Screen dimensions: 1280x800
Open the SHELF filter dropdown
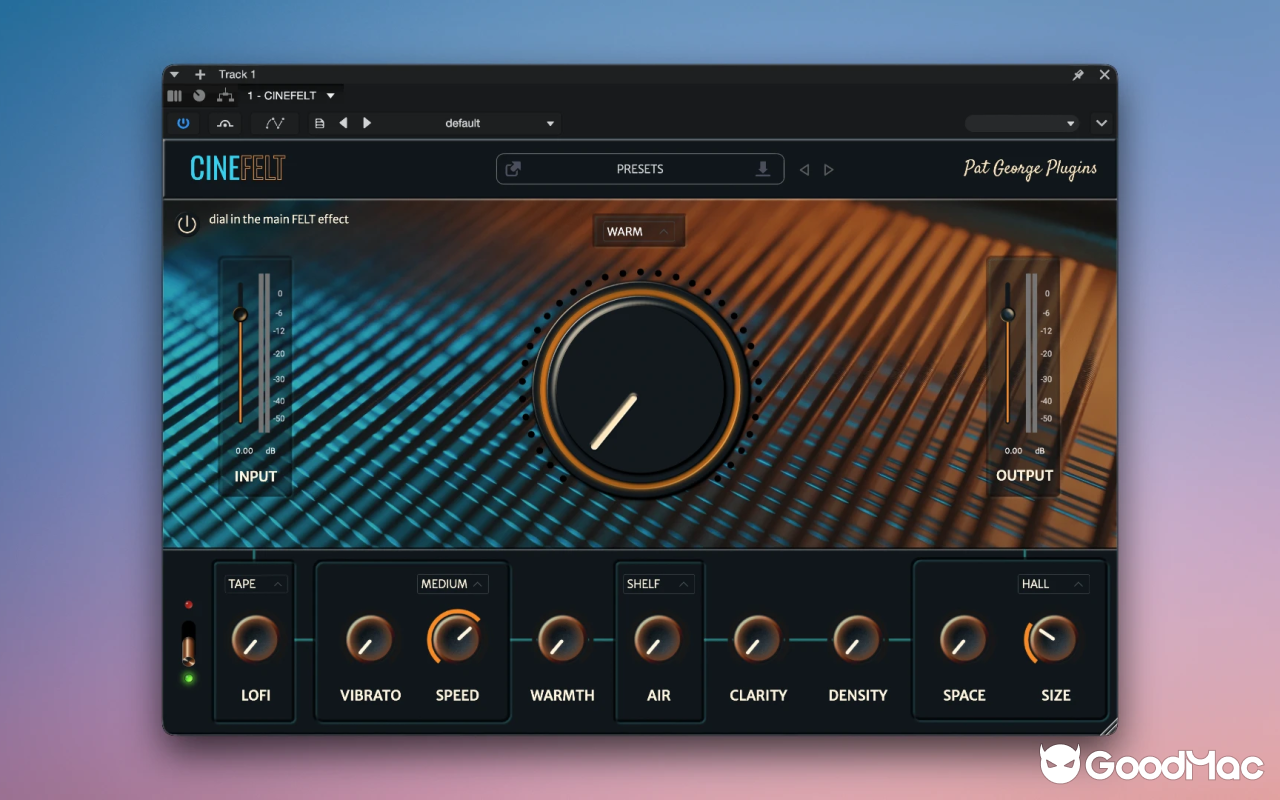point(658,584)
